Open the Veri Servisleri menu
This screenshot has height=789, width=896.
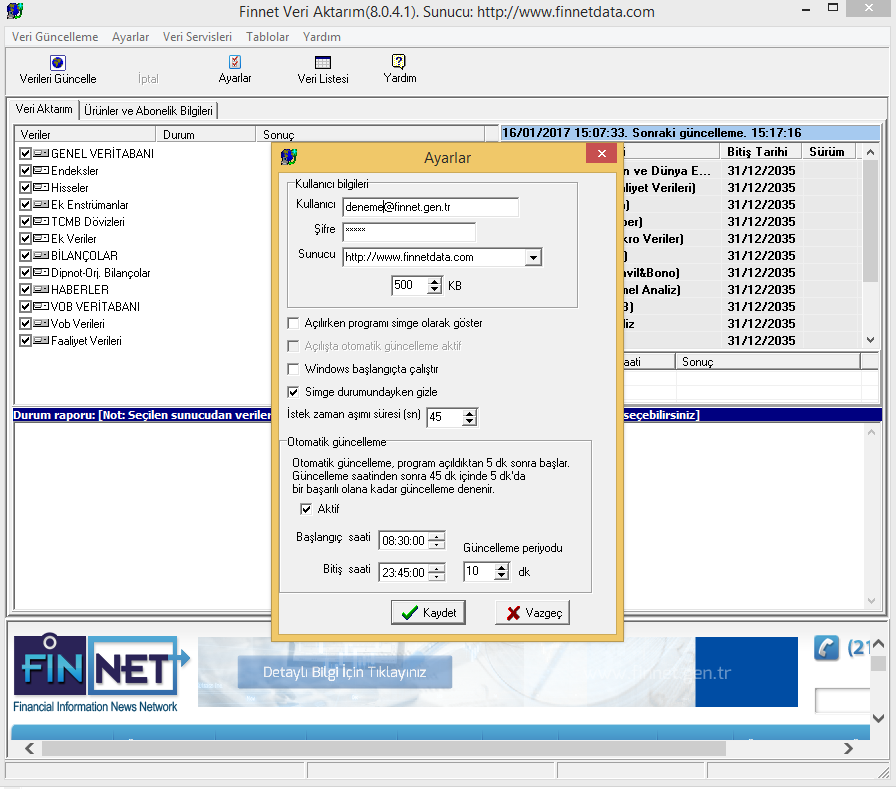(197, 37)
